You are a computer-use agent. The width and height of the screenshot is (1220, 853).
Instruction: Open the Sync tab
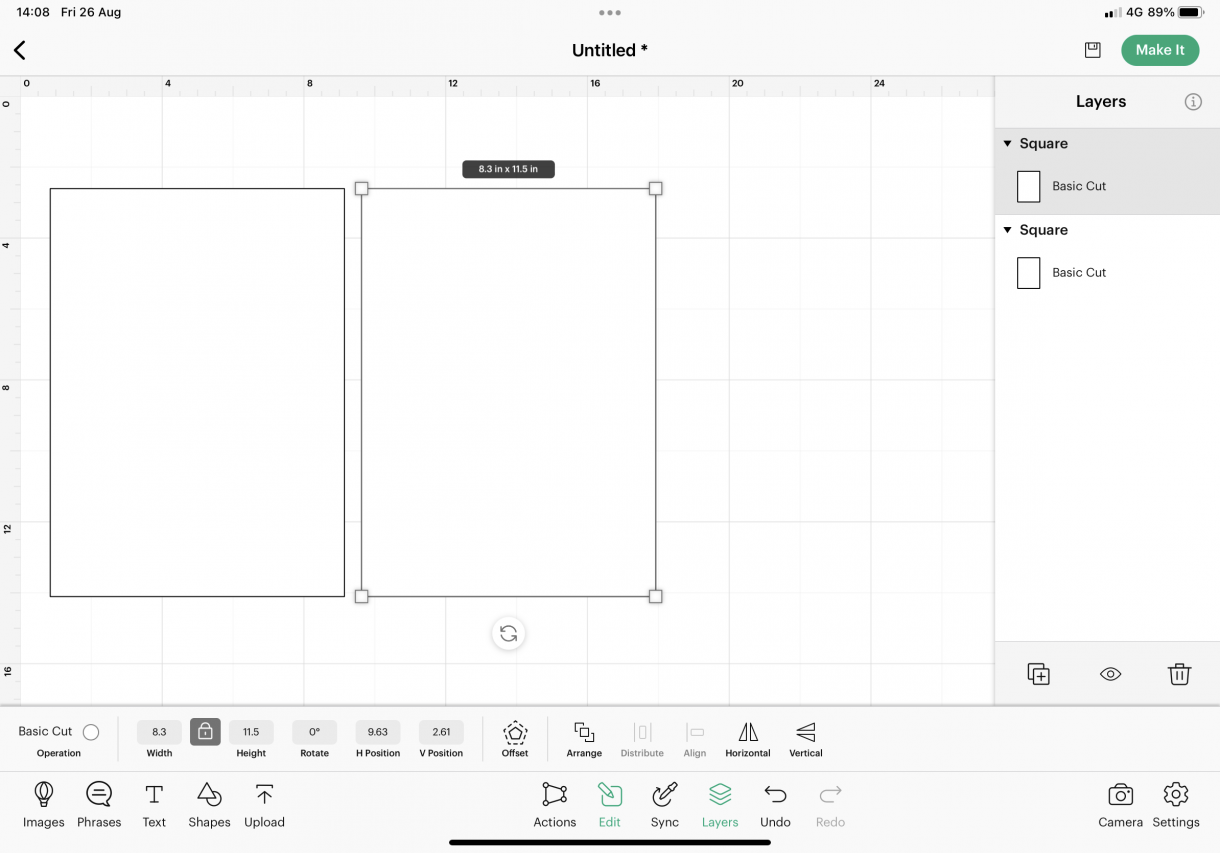[x=665, y=805]
